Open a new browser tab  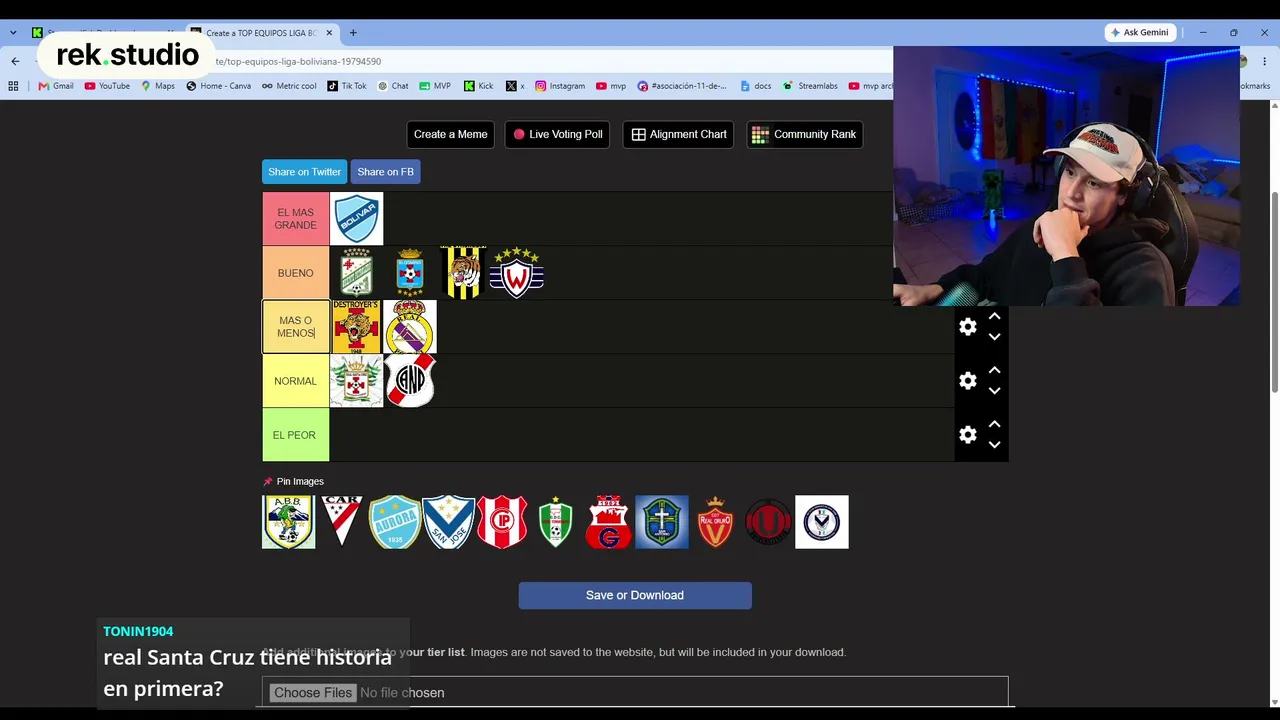[353, 33]
